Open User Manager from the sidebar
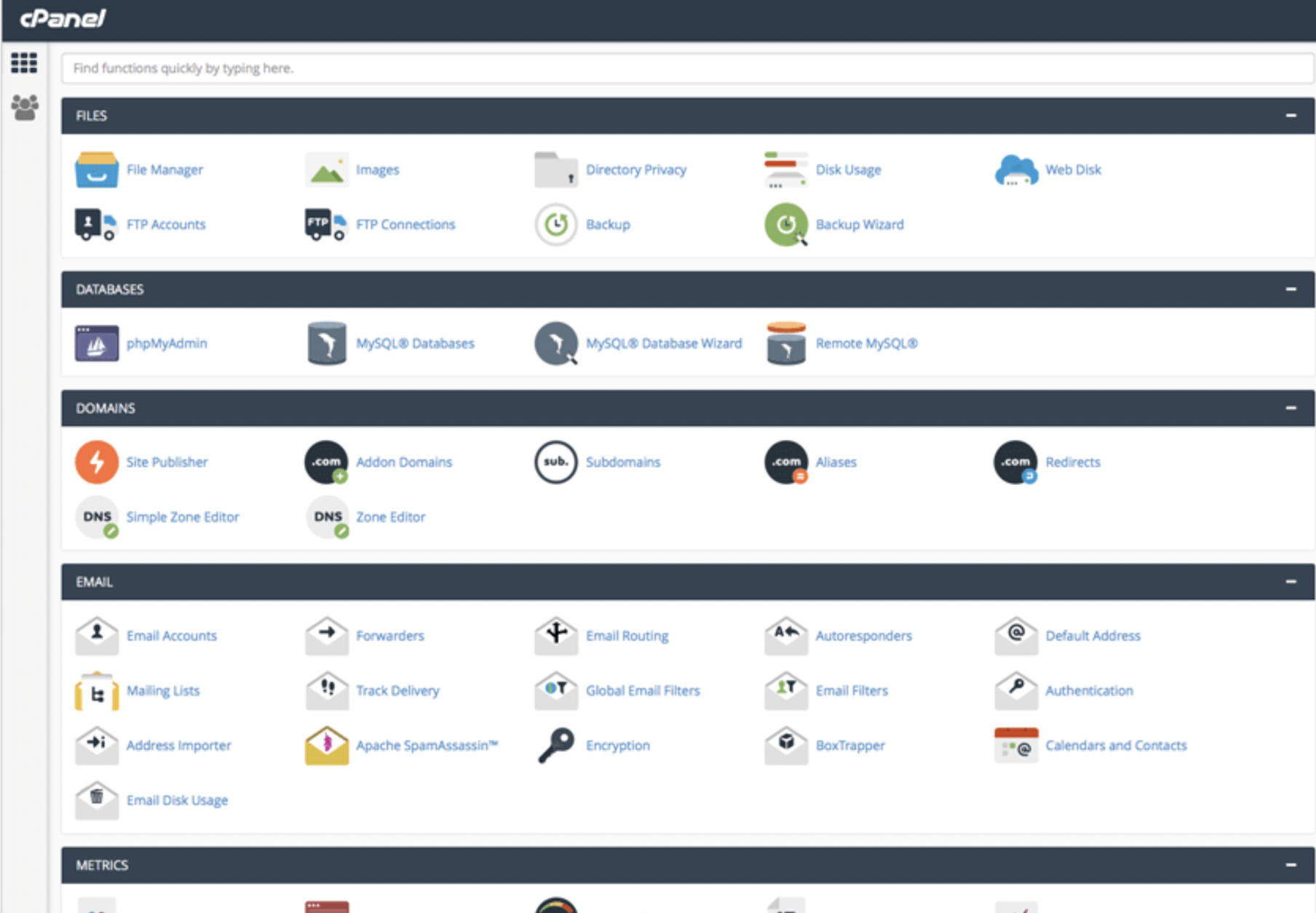1316x913 pixels. 24,108
